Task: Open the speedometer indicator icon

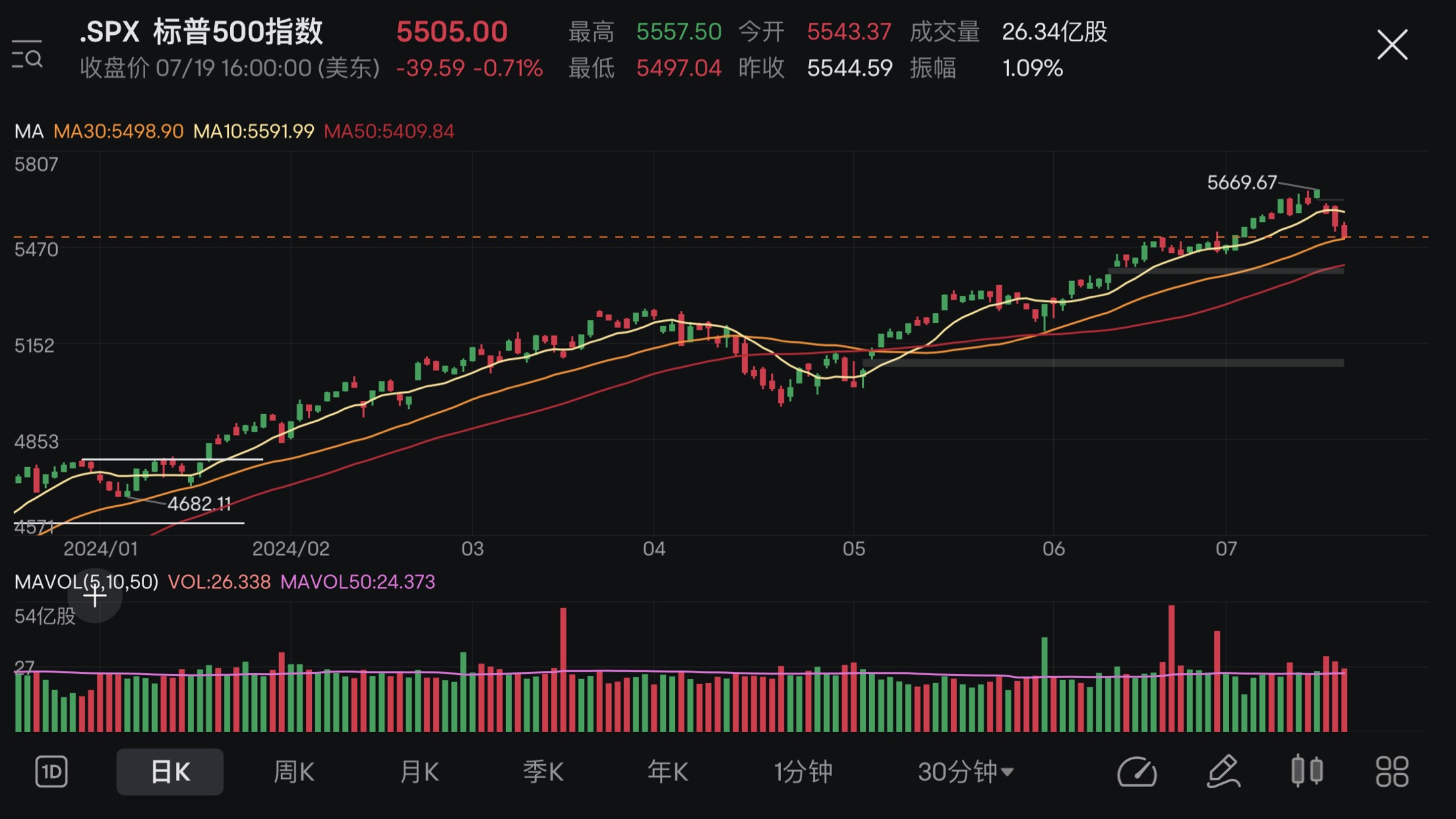Action: point(1137,771)
